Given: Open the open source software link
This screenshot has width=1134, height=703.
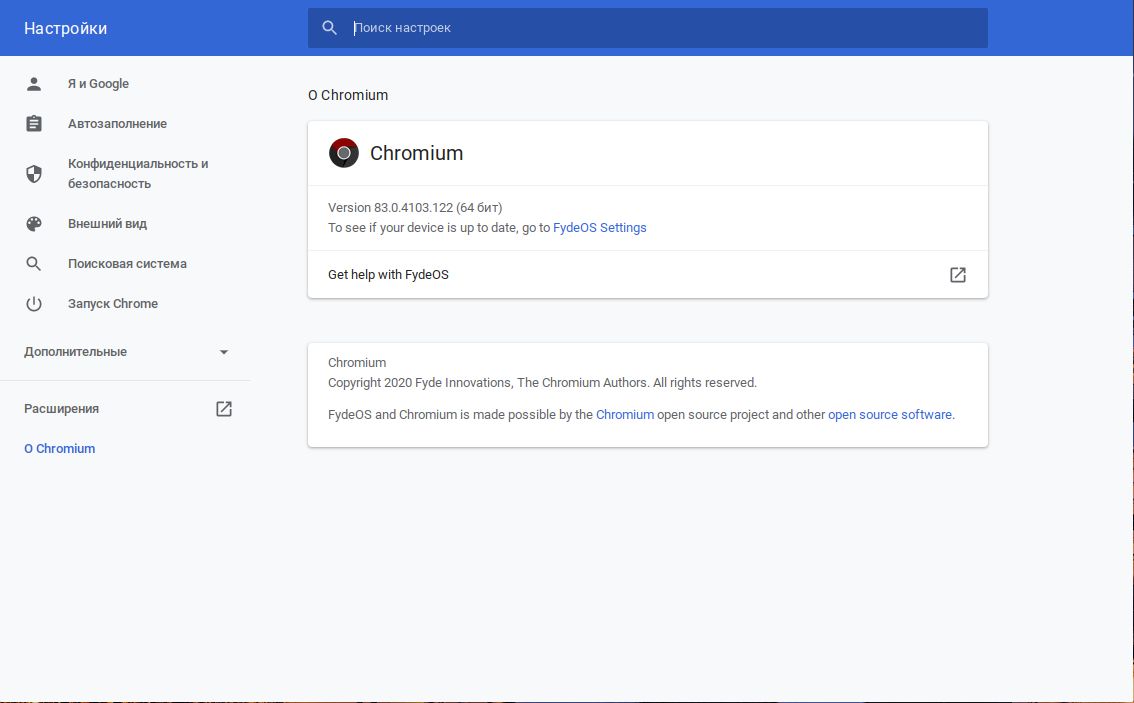Looking at the screenshot, I should pos(890,415).
